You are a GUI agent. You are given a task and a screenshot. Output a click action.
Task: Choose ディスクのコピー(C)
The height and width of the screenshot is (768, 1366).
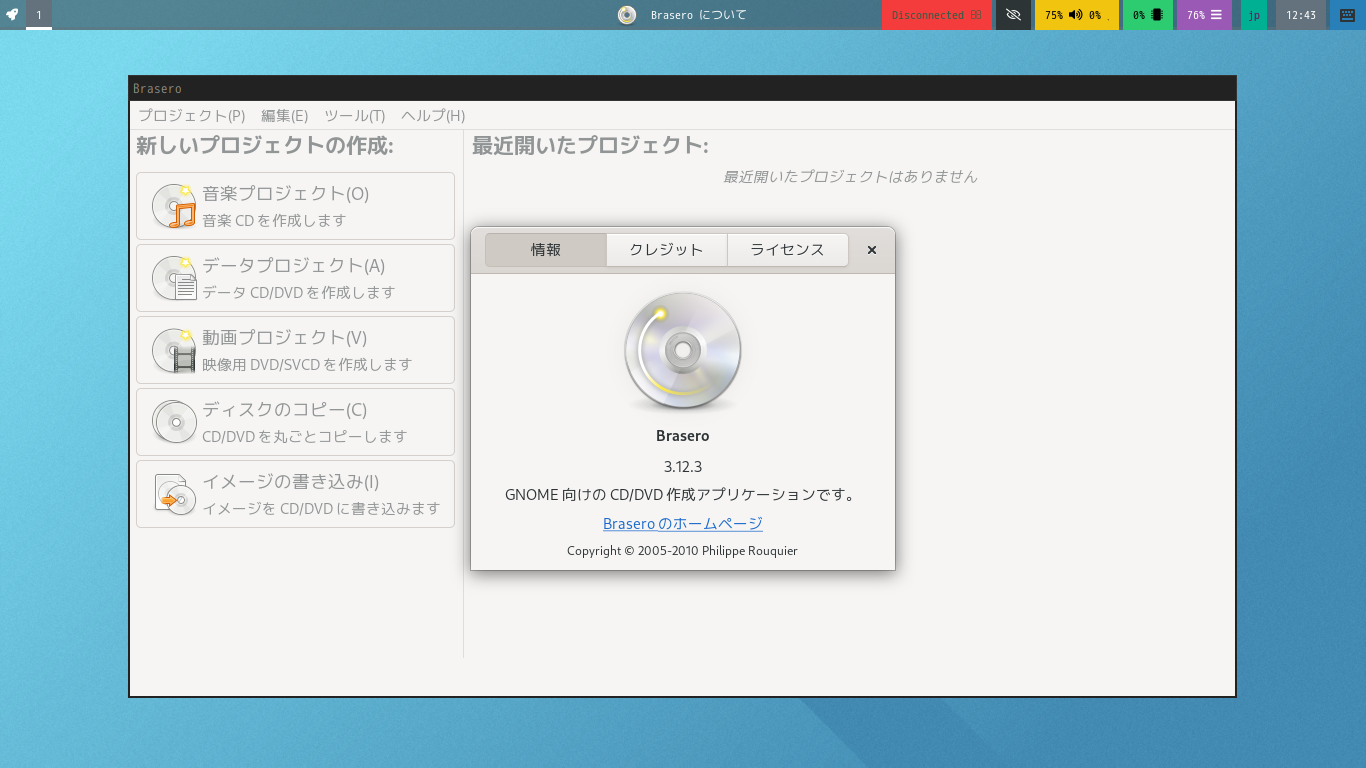[x=295, y=422]
